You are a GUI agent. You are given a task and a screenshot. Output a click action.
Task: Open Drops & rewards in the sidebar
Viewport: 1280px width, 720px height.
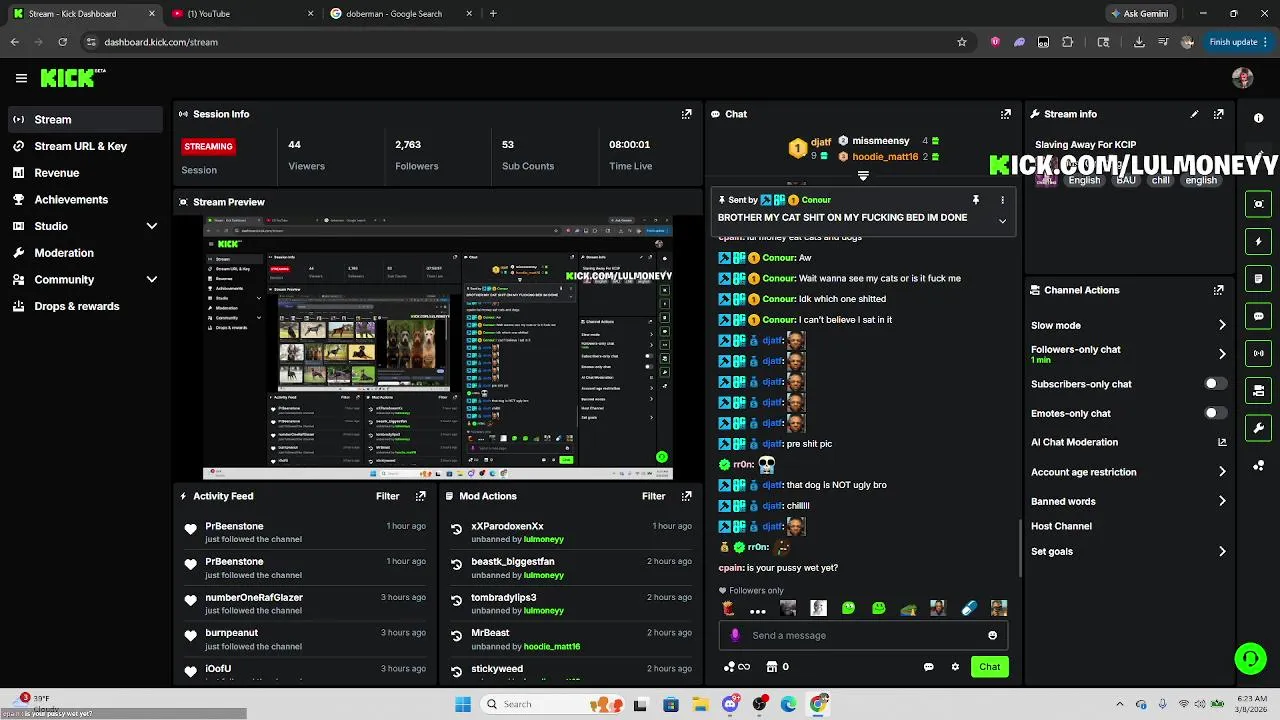click(84, 306)
